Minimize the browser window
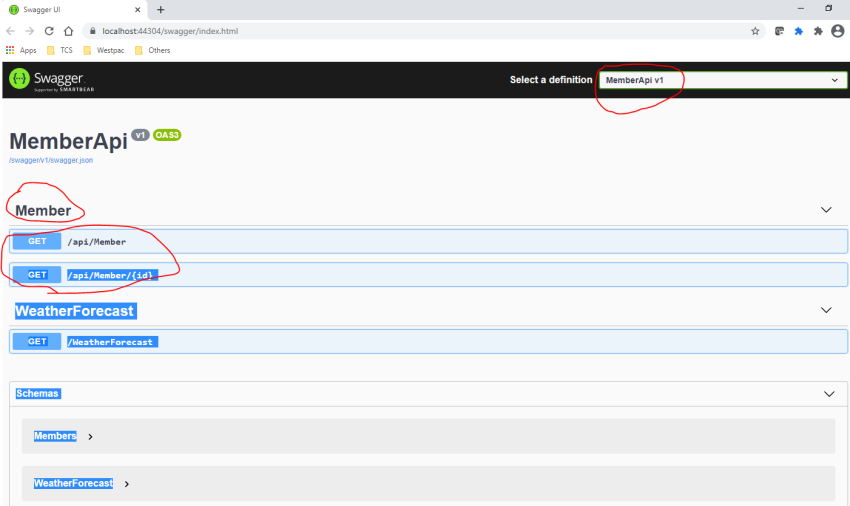Screen dimensions: 850x506 tap(801, 9)
